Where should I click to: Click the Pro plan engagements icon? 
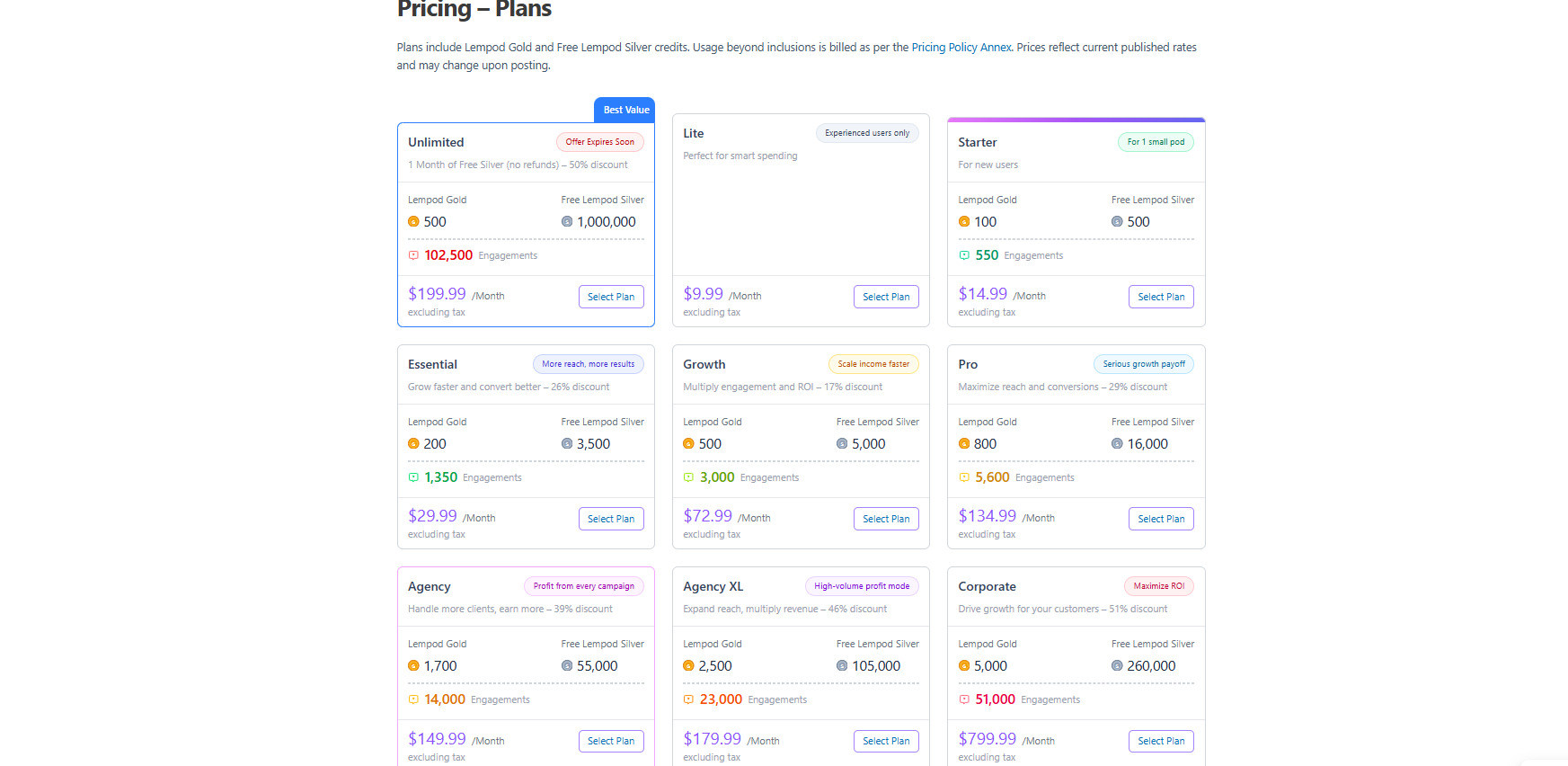(x=964, y=477)
